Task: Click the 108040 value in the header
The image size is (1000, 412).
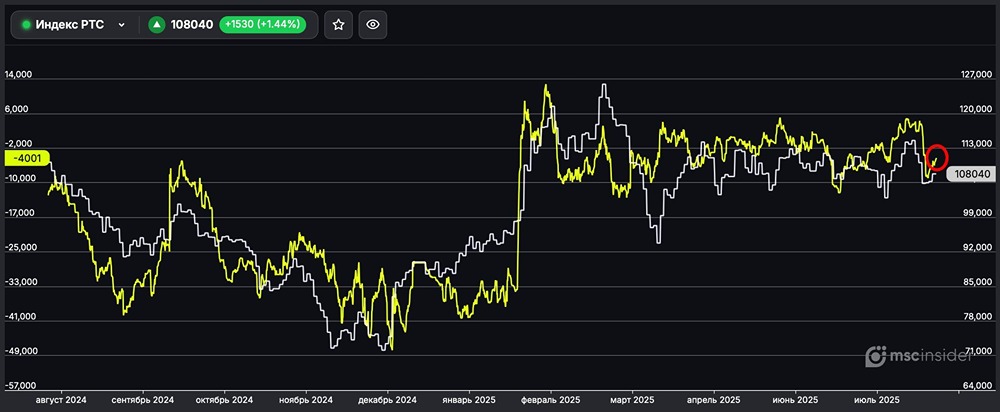Action: point(193,25)
